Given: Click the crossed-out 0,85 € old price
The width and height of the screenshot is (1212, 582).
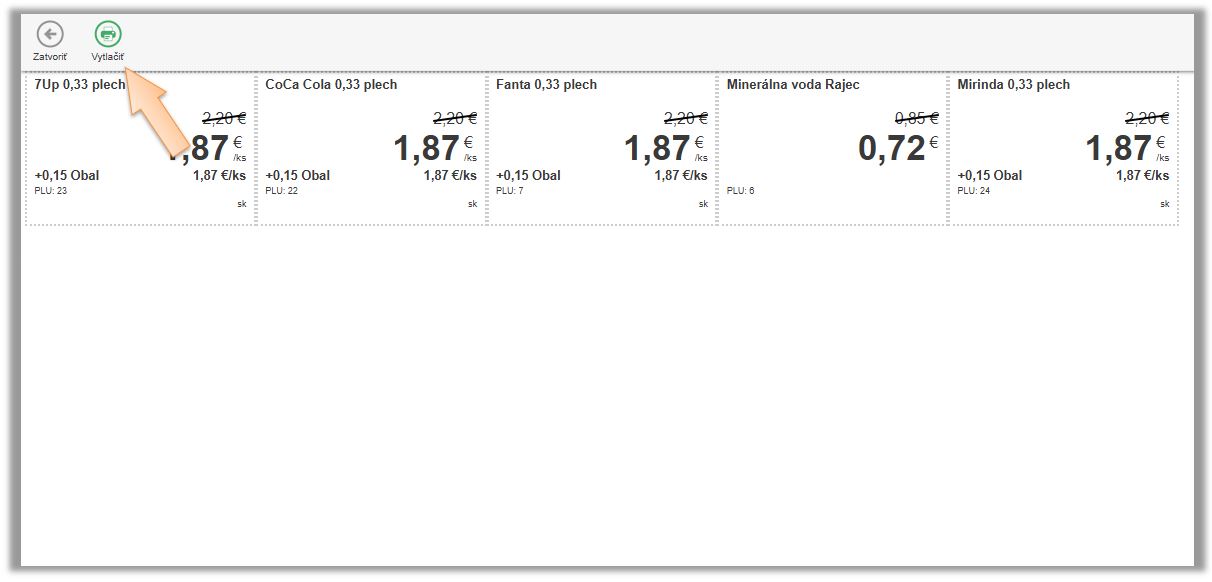Looking at the screenshot, I should coord(916,118).
